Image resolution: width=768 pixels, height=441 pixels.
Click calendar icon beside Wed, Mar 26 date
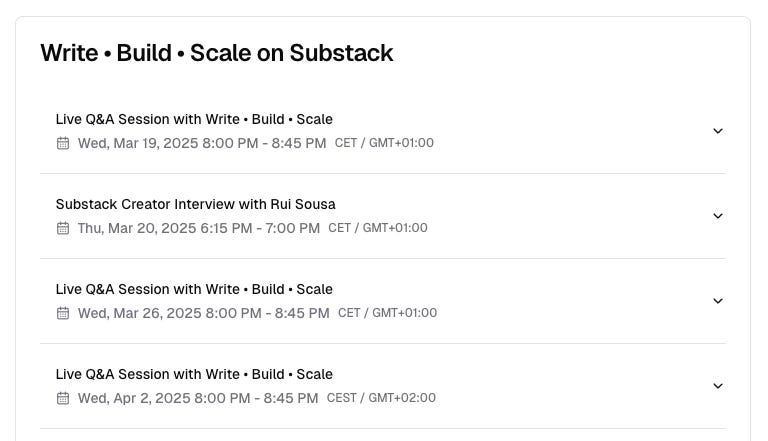click(x=63, y=313)
